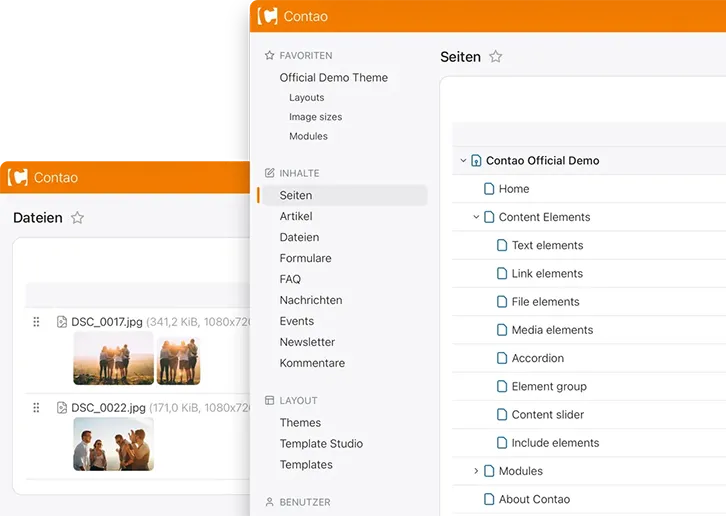Open Dateien in the sidebar menu
726x516 pixels.
pyautogui.click(x=300, y=237)
